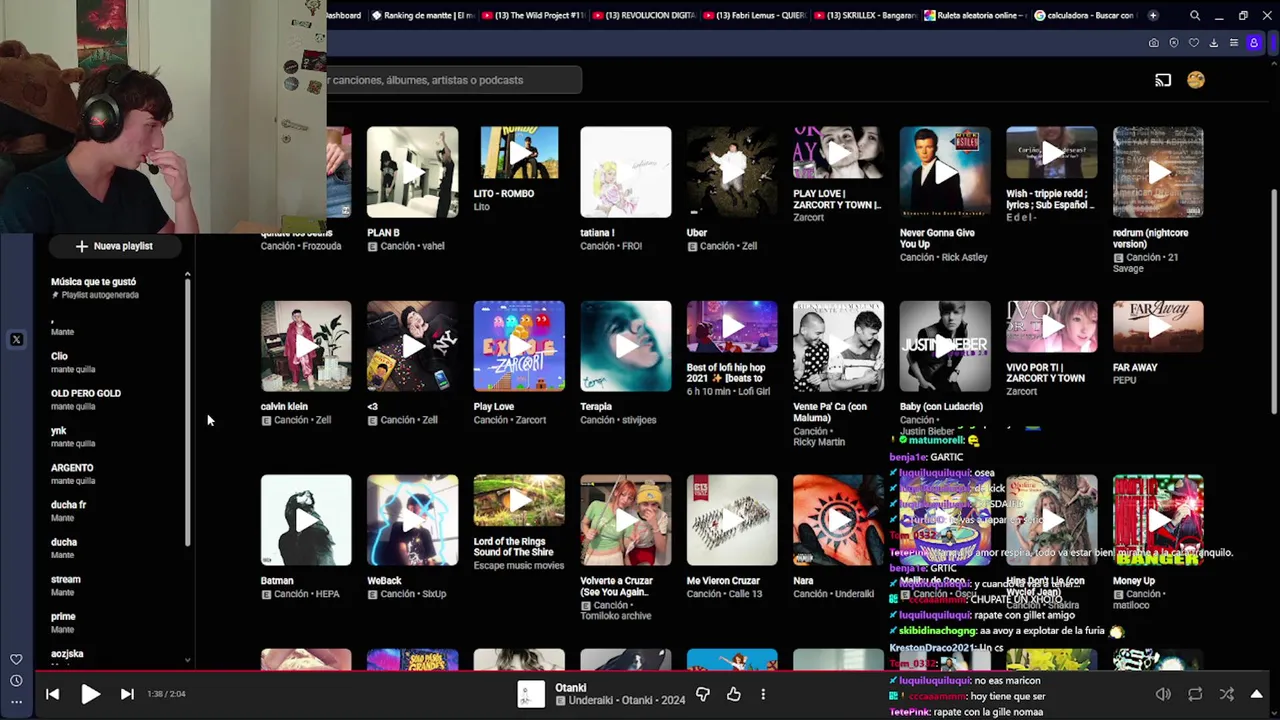Viewport: 1280px width, 720px height.
Task: Play the Batman song overlay button
Action: pyautogui.click(x=306, y=520)
